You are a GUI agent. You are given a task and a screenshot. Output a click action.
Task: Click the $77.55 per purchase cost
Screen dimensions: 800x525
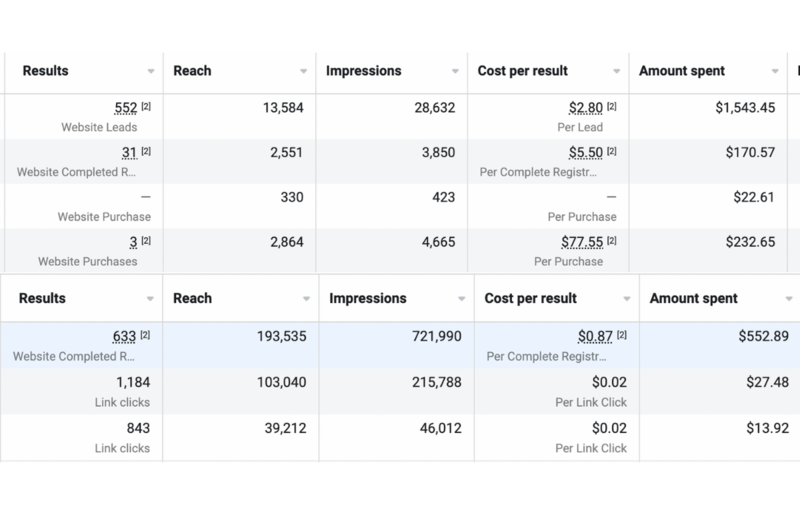coord(582,242)
